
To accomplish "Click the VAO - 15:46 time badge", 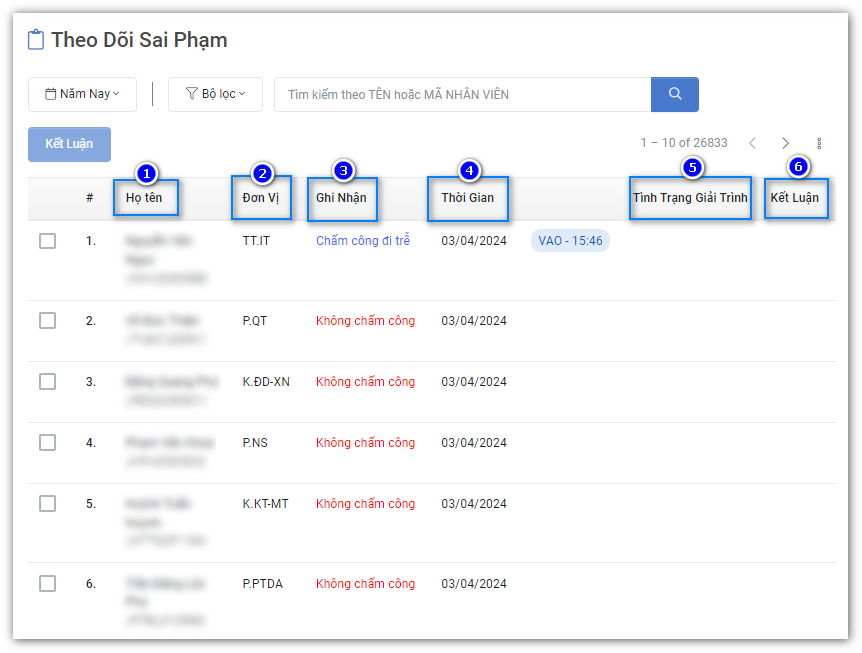I will [570, 241].
